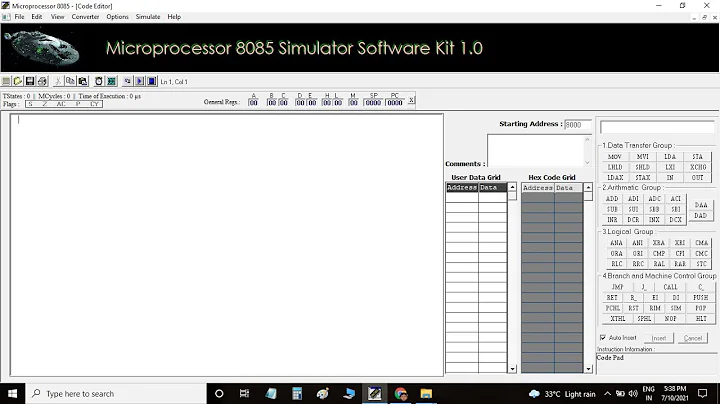The height and width of the screenshot is (404, 720).
Task: Insert the XCHG instruction
Action: point(698,167)
